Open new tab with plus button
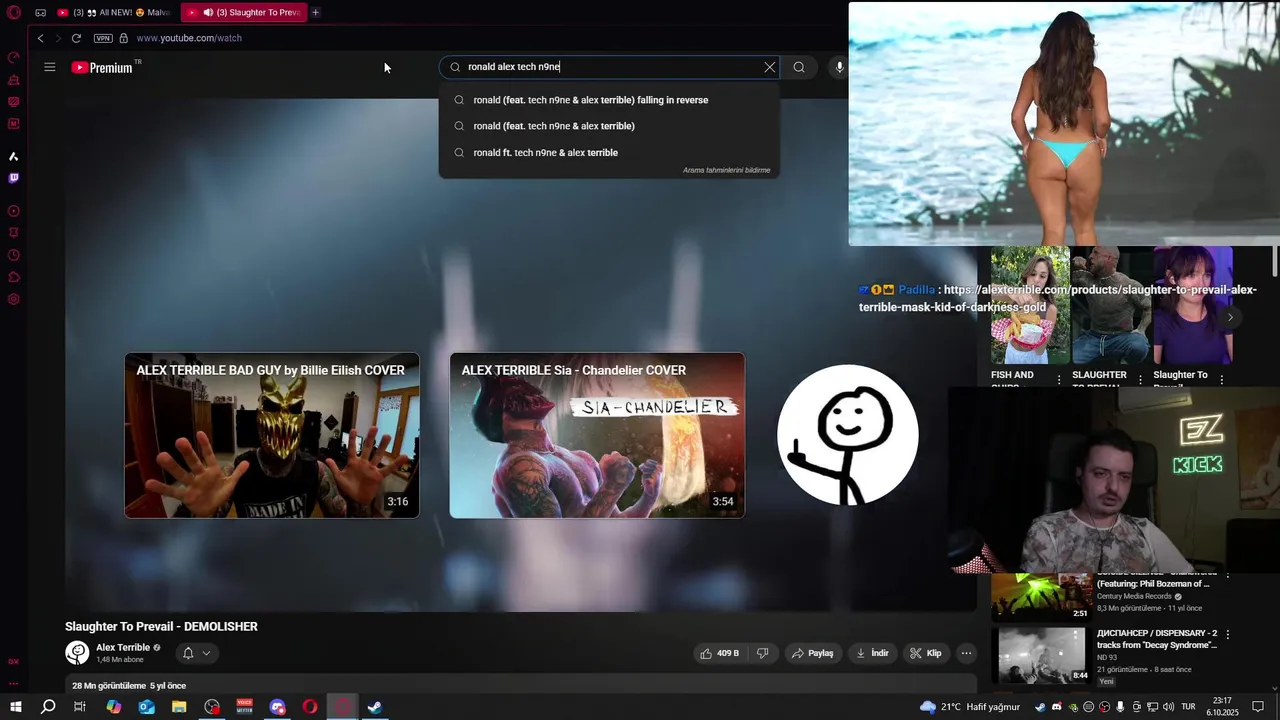 point(315,12)
